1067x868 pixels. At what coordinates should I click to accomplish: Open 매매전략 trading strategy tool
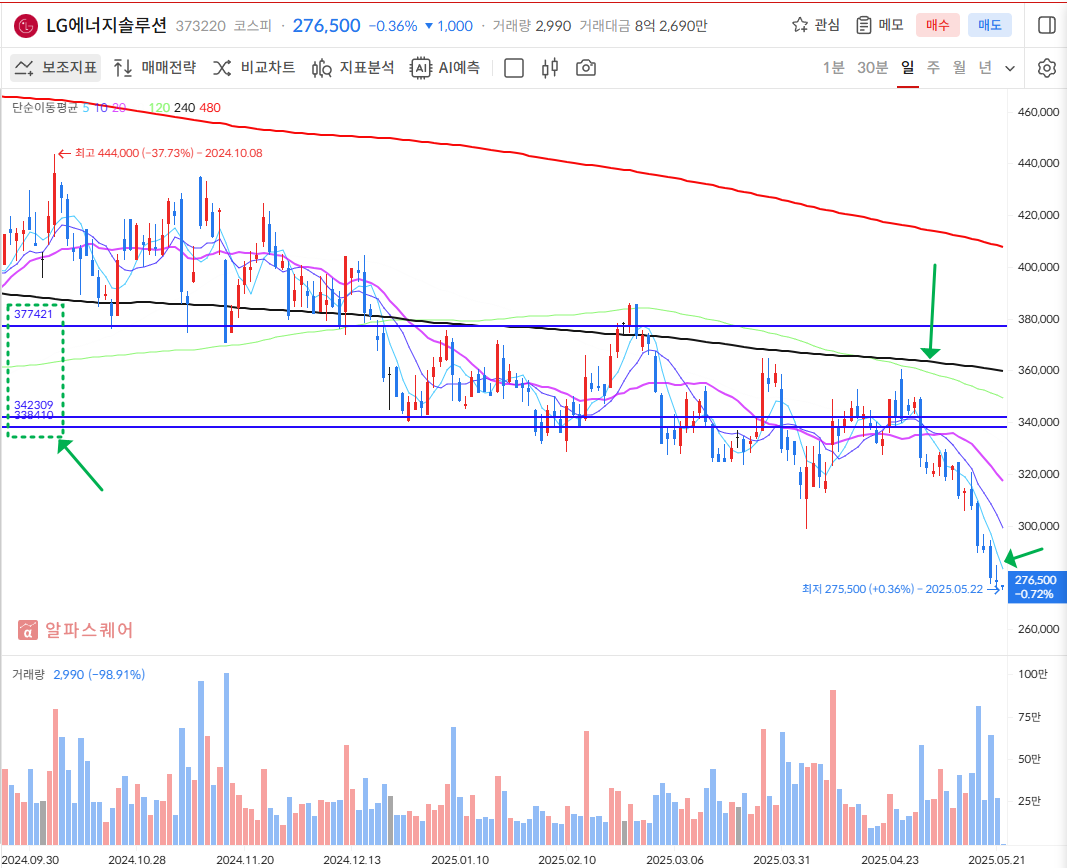click(154, 67)
